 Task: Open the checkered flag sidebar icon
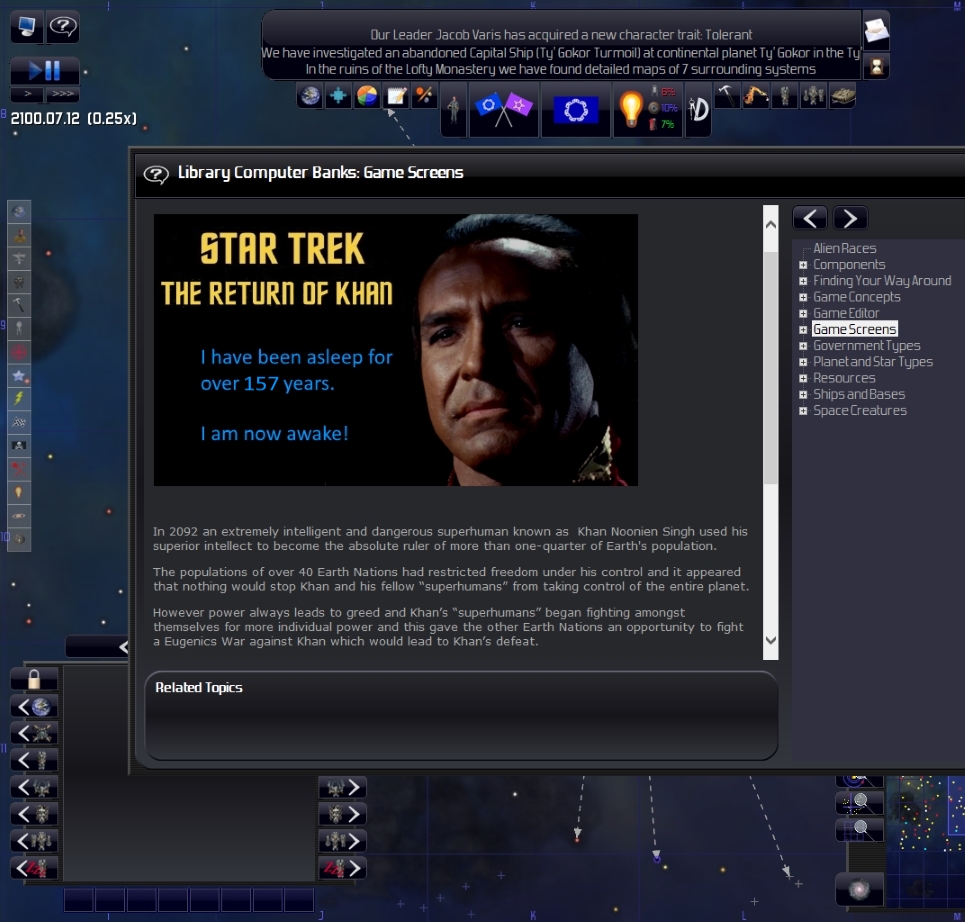[x=19, y=422]
